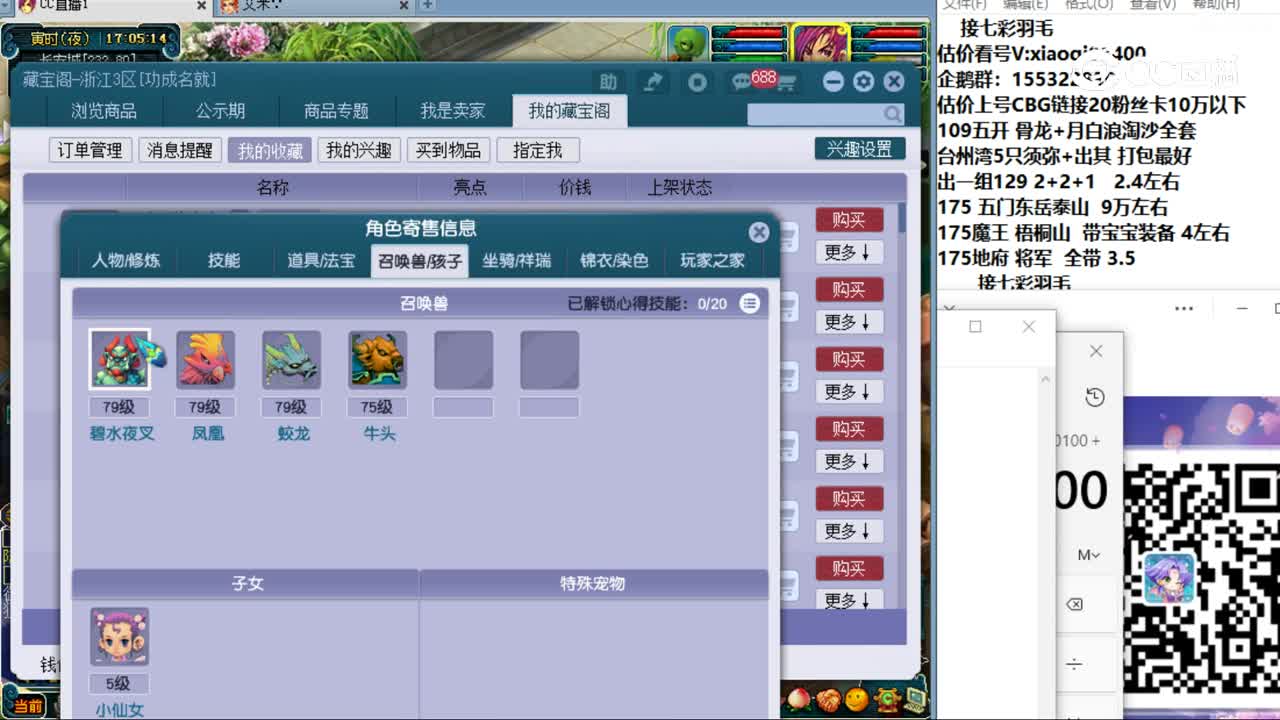The width and height of the screenshot is (1280, 720).
Task: Click the 兴趣设置 button
Action: tap(861, 147)
